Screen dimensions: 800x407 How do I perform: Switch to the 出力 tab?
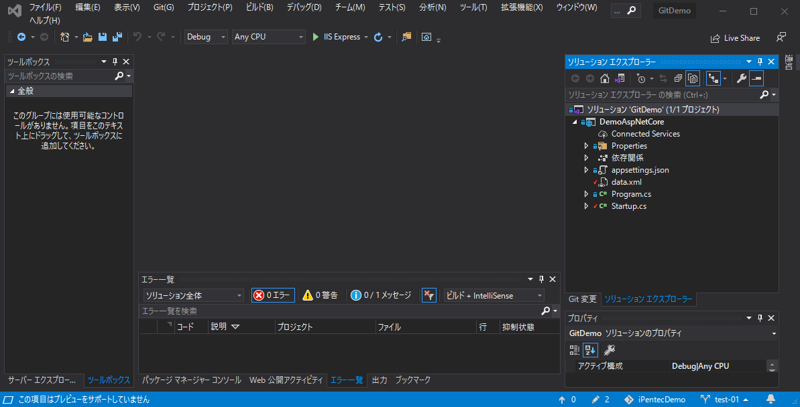379,380
